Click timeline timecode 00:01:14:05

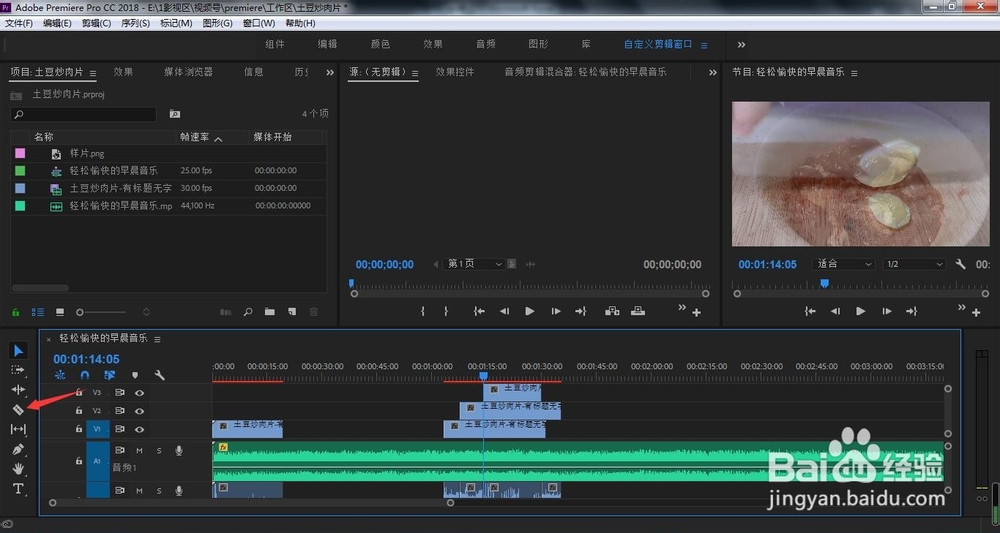[x=86, y=359]
